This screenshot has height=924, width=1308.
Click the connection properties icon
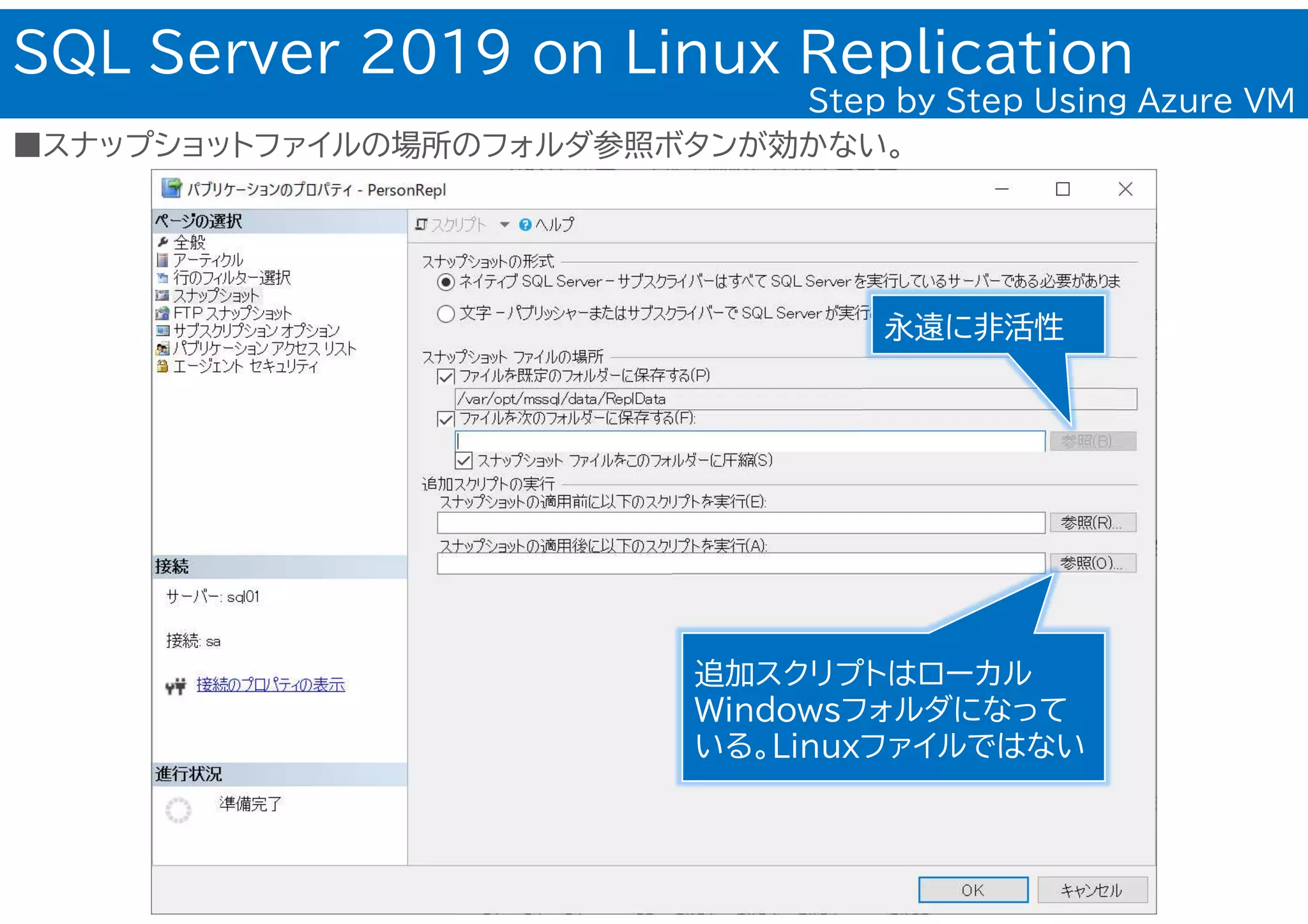176,686
